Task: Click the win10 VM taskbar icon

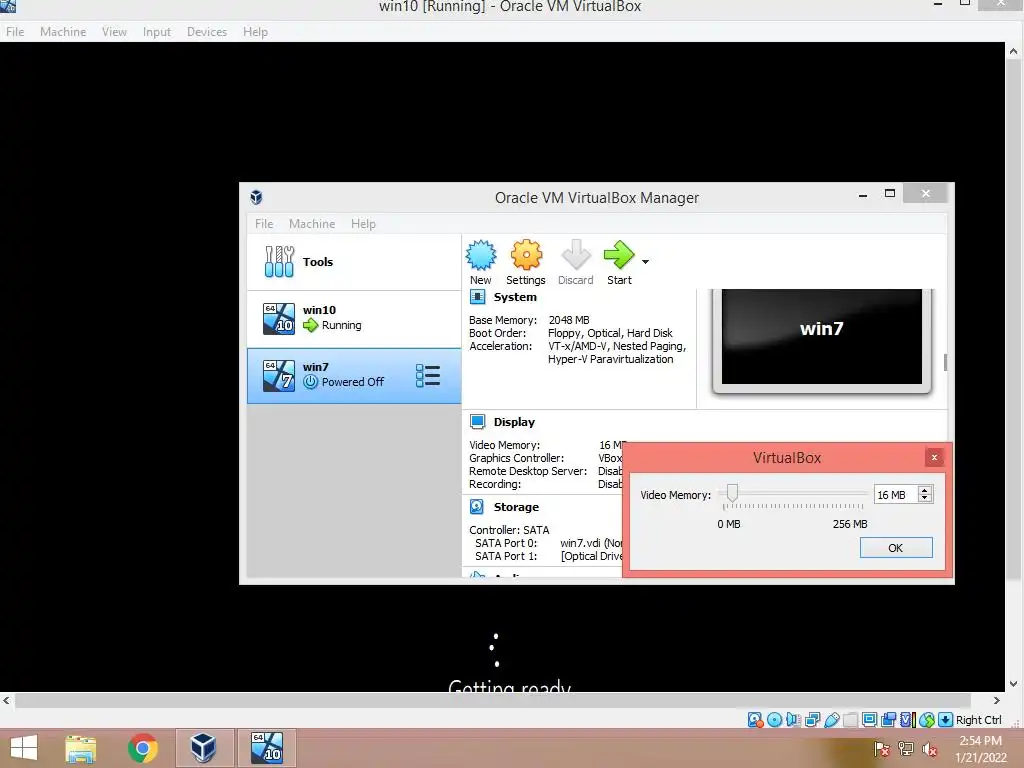Action: click(x=266, y=748)
